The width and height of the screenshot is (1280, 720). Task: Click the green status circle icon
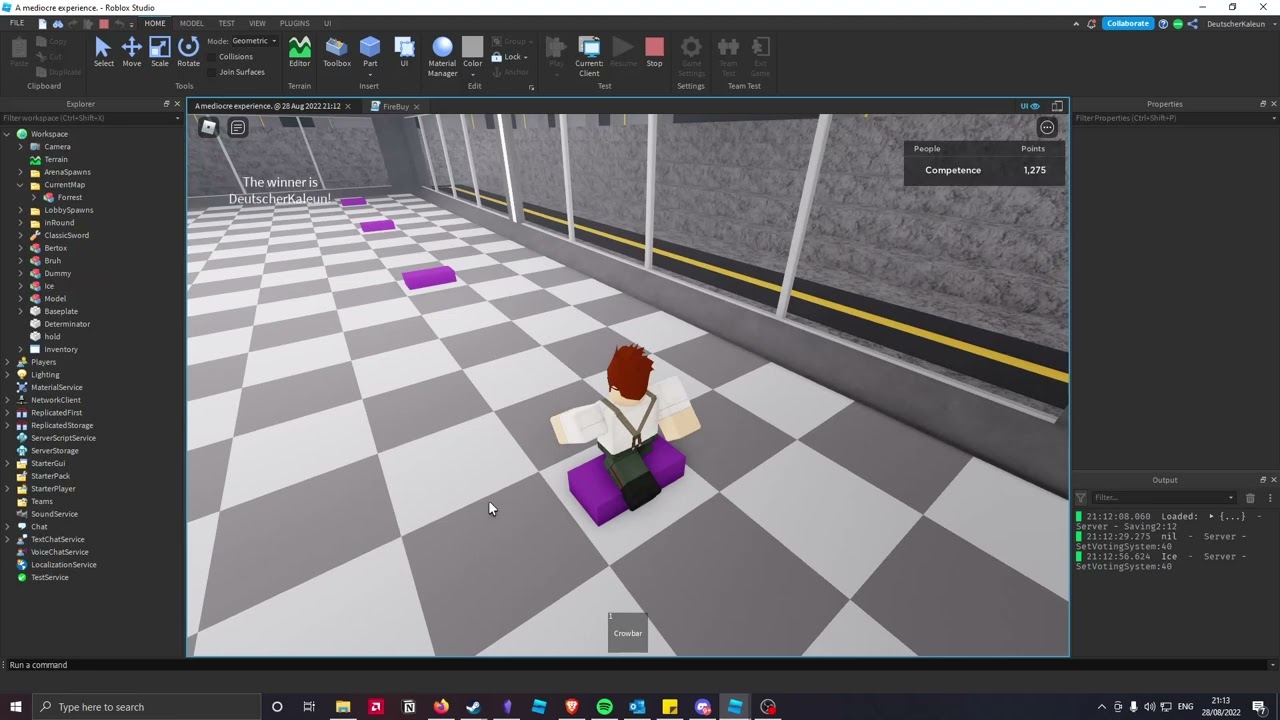tap(1178, 23)
